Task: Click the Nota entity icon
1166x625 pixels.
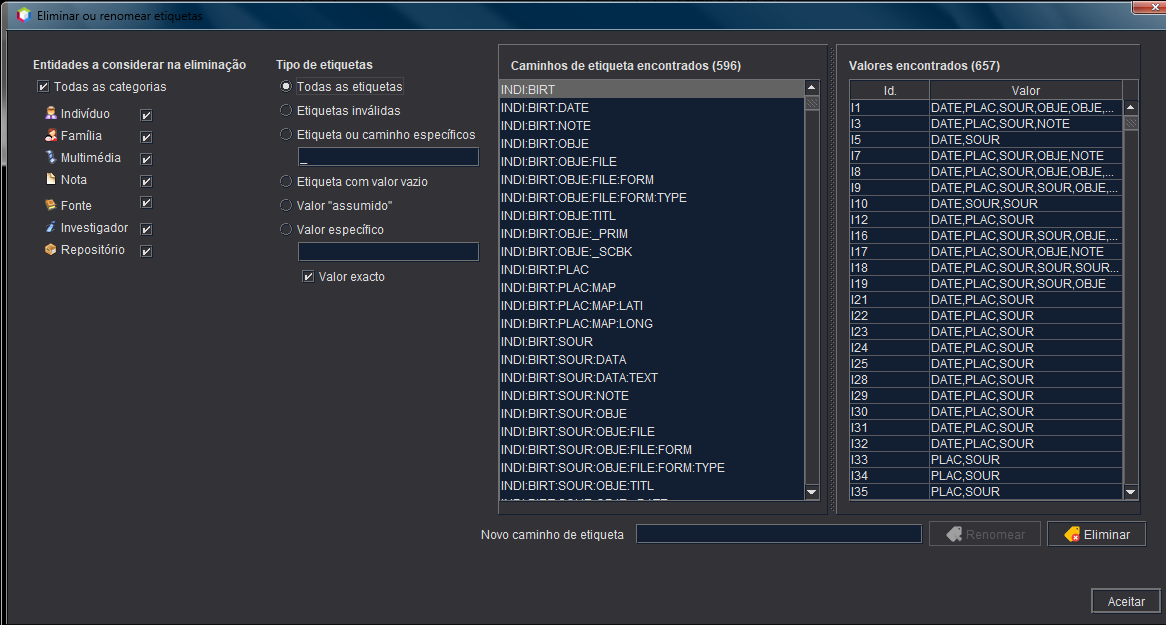Action: click(51, 180)
